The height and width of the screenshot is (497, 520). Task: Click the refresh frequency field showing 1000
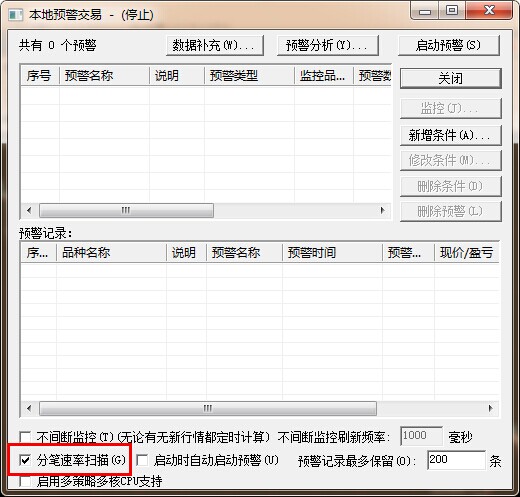click(421, 436)
